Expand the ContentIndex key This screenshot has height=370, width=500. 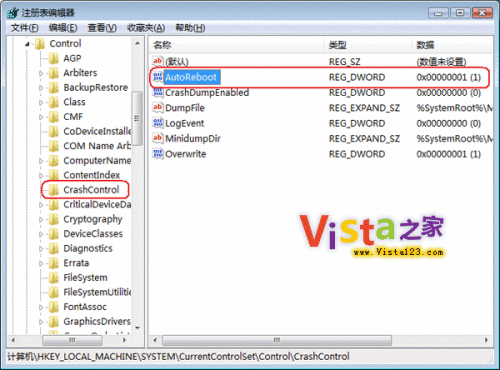41,175
